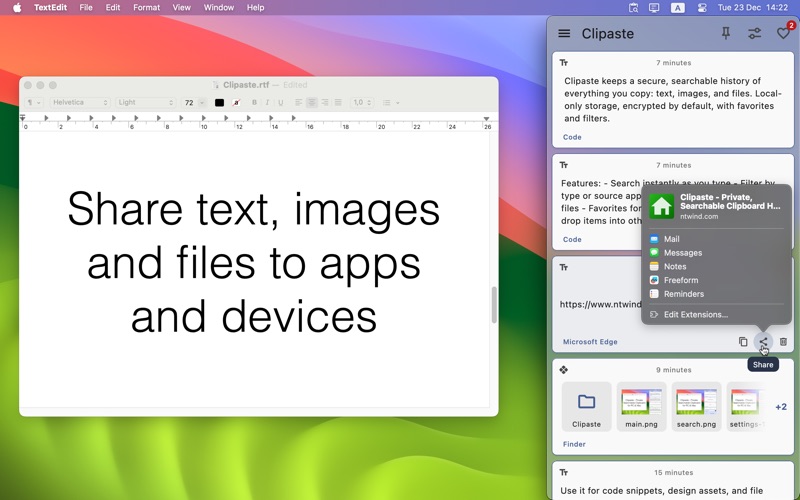Click the document heading text in TextEdit
800x500 pixels.
point(254,262)
